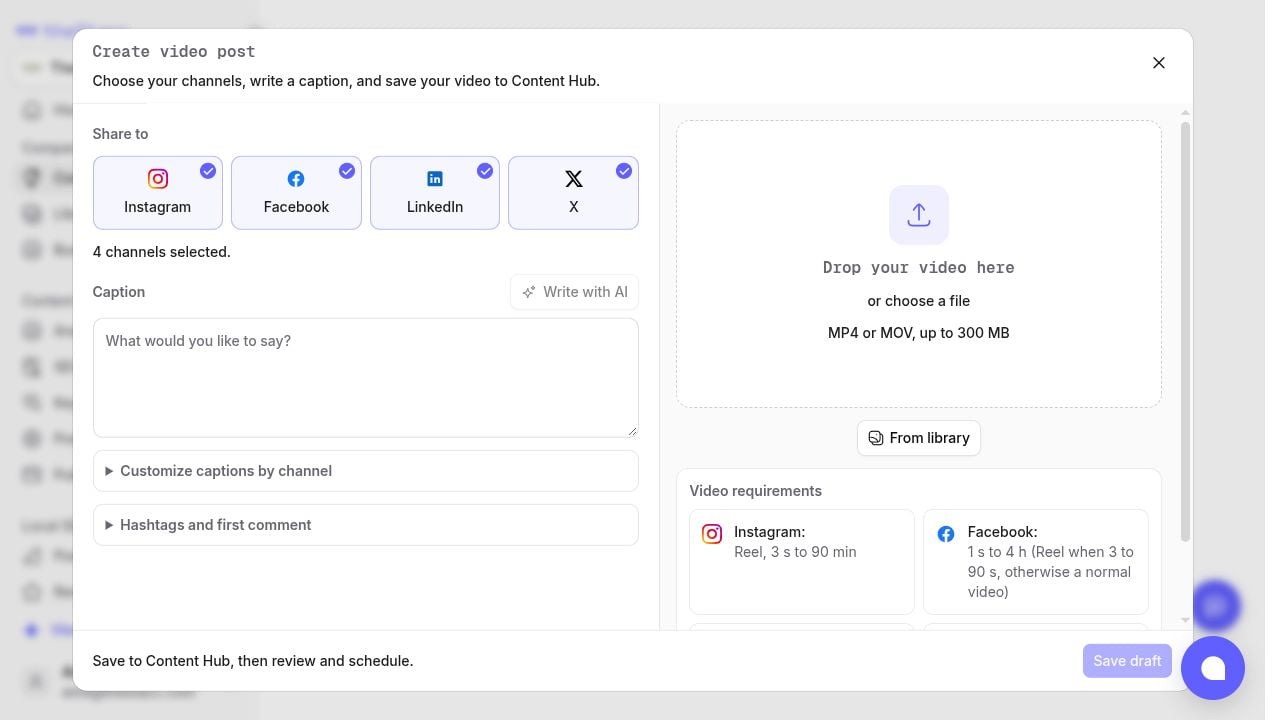
Task: Open the From library button
Action: (x=919, y=438)
